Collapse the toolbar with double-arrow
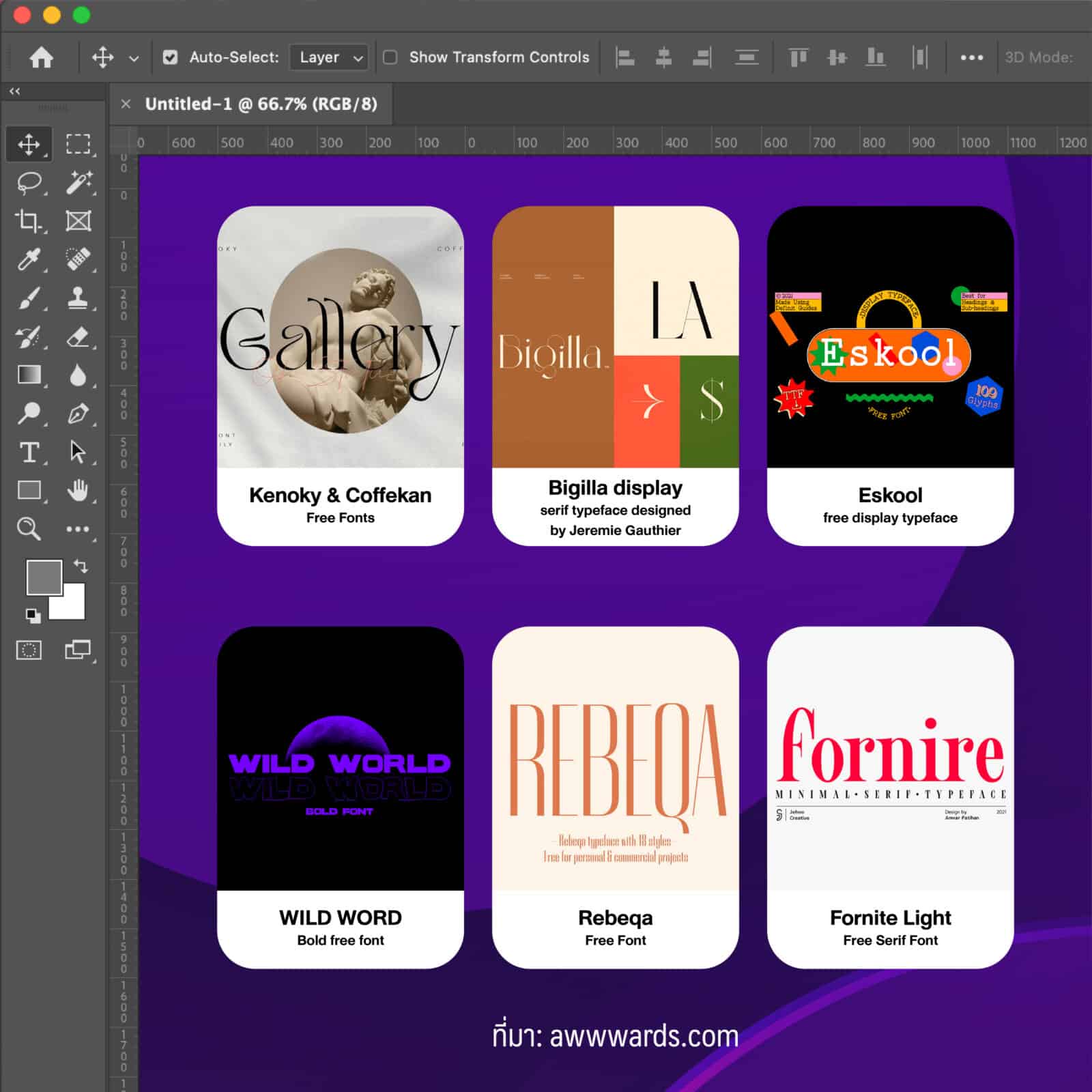 click(x=14, y=91)
